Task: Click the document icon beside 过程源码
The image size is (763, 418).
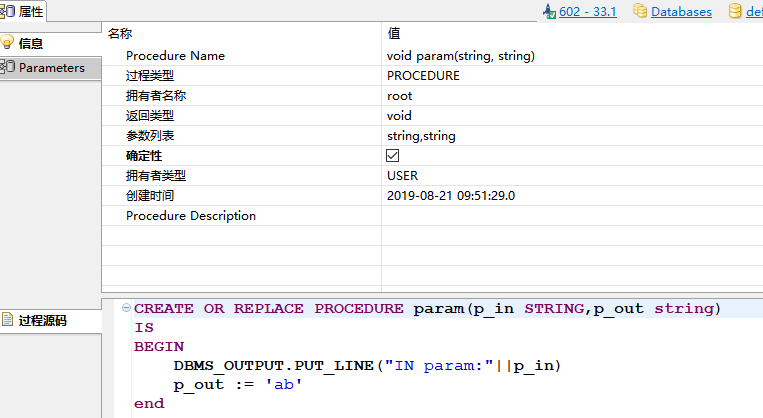Action: coord(8,320)
